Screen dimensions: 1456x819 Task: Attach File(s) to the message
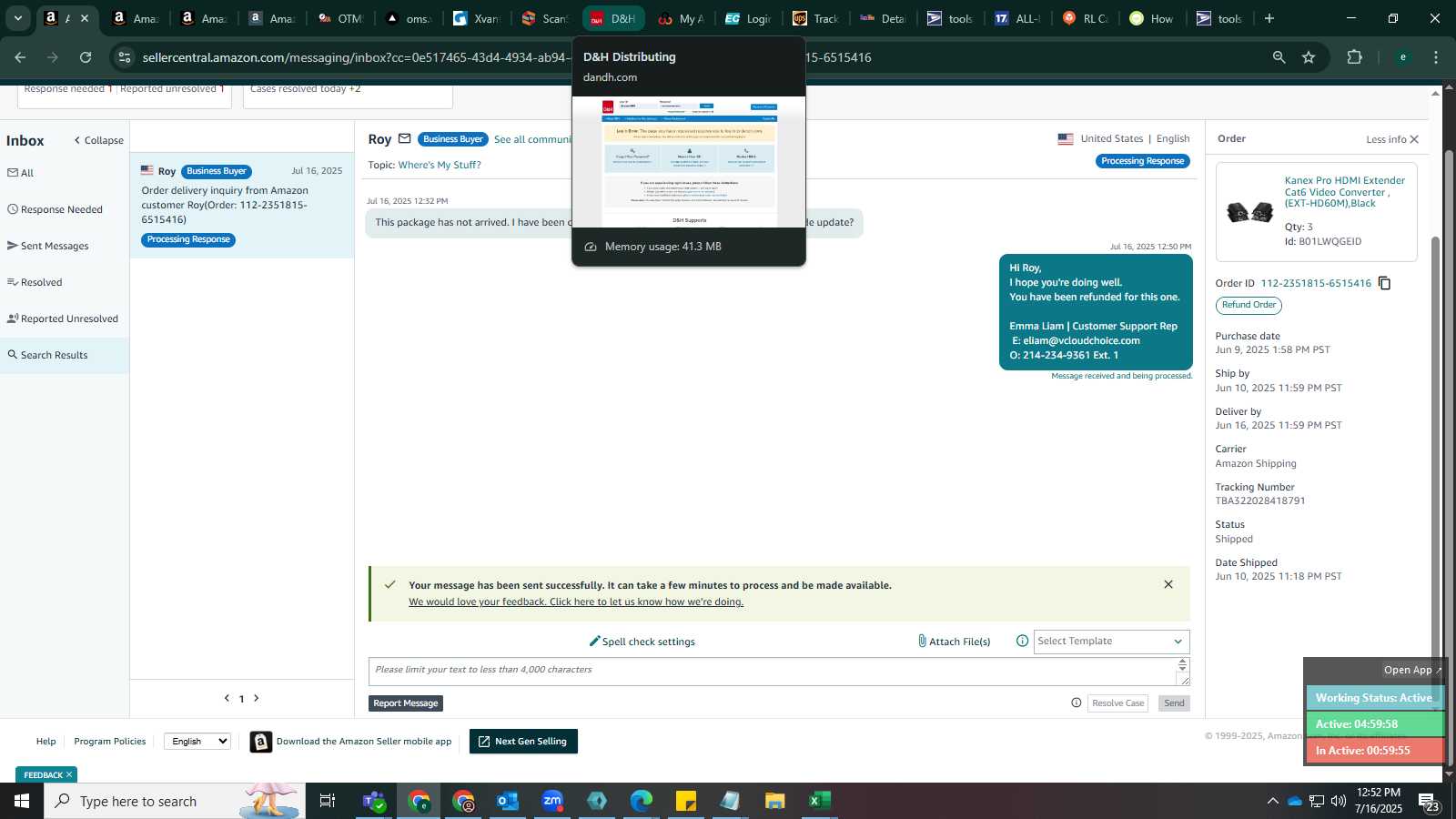(x=954, y=642)
